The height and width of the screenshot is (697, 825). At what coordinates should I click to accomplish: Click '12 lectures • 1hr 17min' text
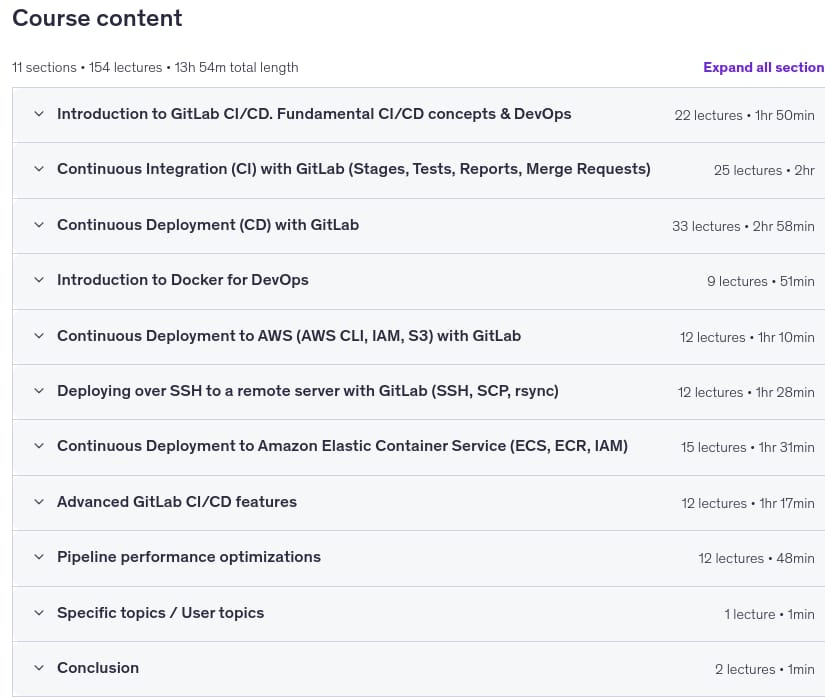pyautogui.click(x=748, y=503)
